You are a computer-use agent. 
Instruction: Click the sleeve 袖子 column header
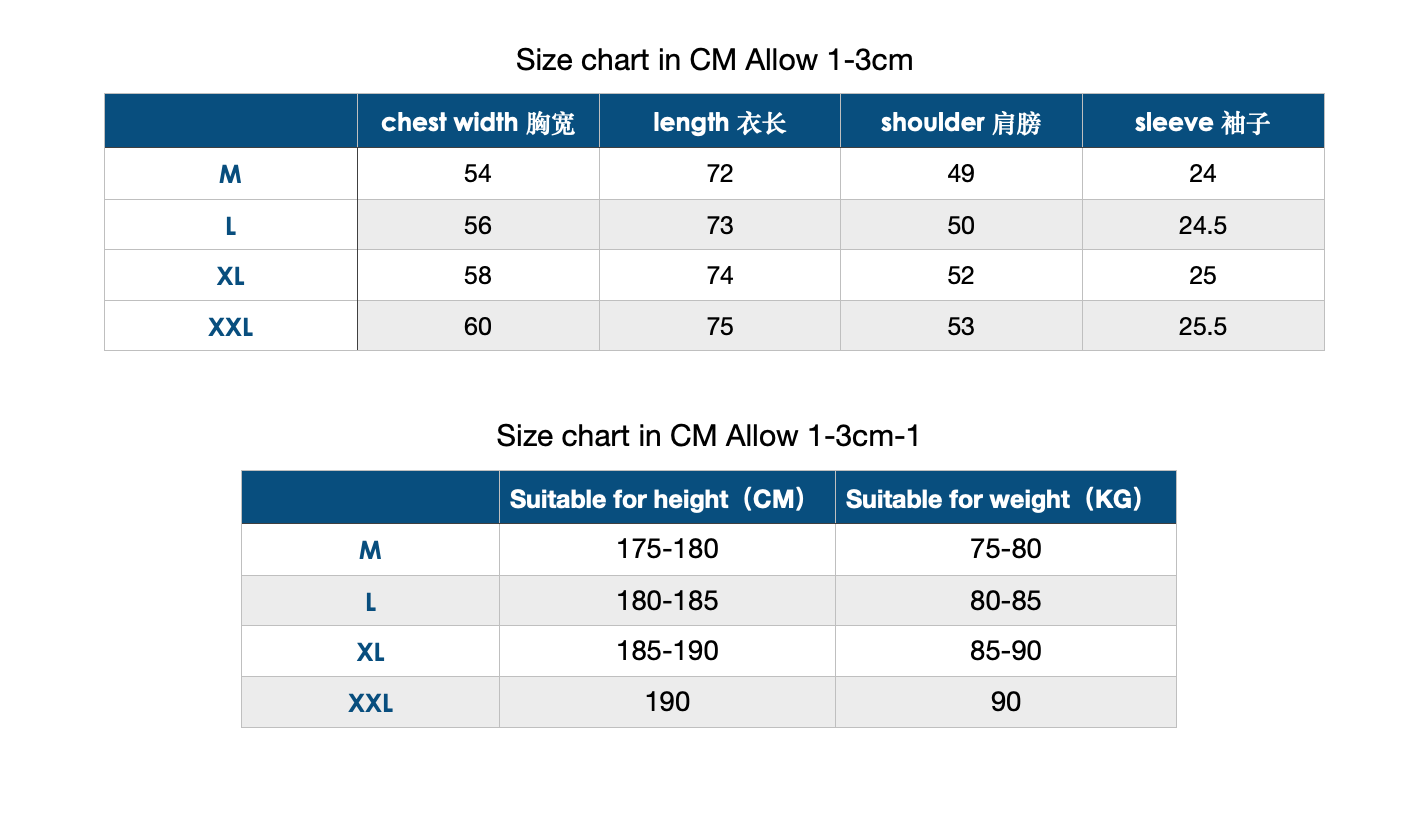pyautogui.click(x=1203, y=122)
